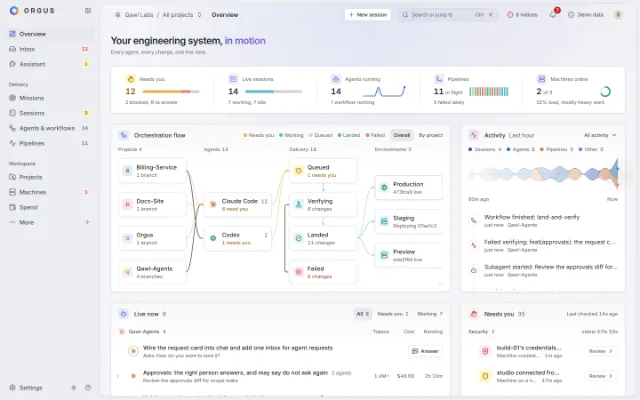
Task: Open the 8 notices indicator
Action: (x=522, y=15)
